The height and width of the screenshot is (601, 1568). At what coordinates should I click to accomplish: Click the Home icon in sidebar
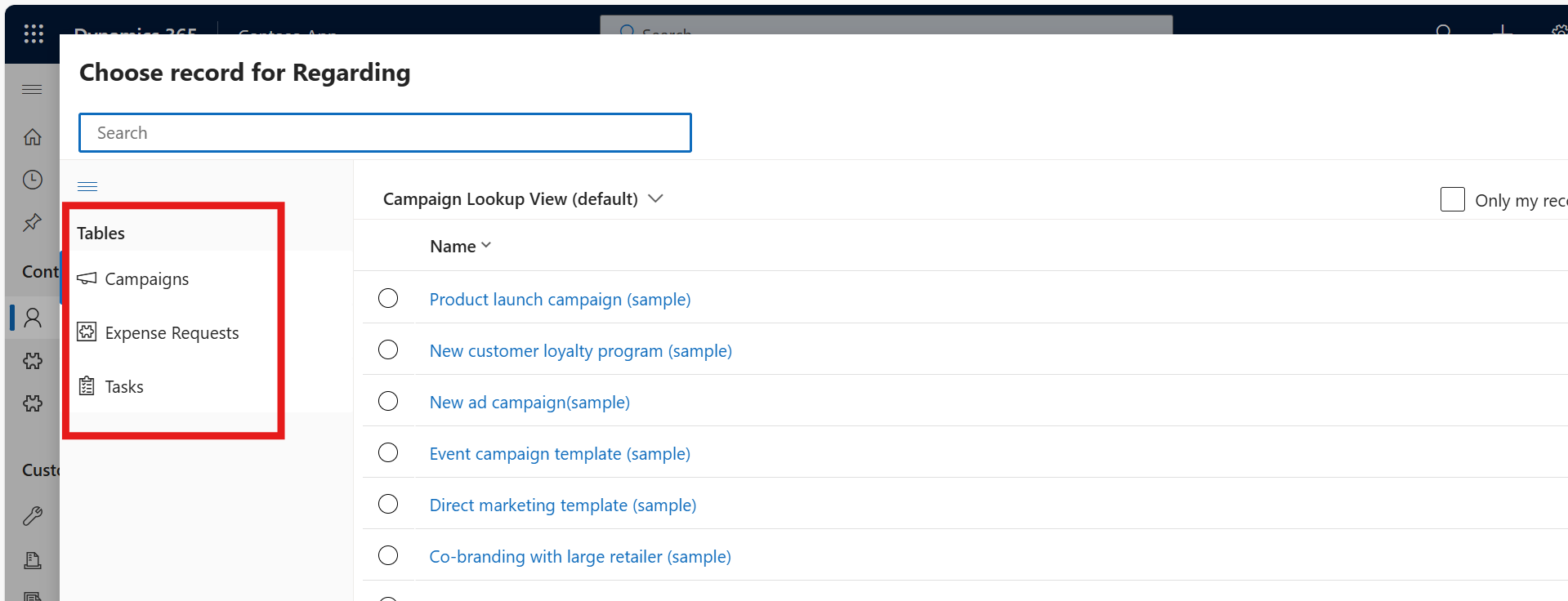coord(33,137)
